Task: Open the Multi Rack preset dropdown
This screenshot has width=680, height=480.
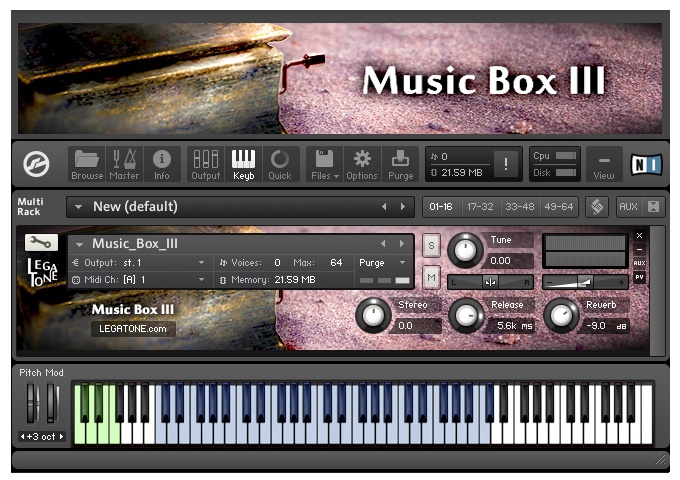Action: [x=78, y=207]
